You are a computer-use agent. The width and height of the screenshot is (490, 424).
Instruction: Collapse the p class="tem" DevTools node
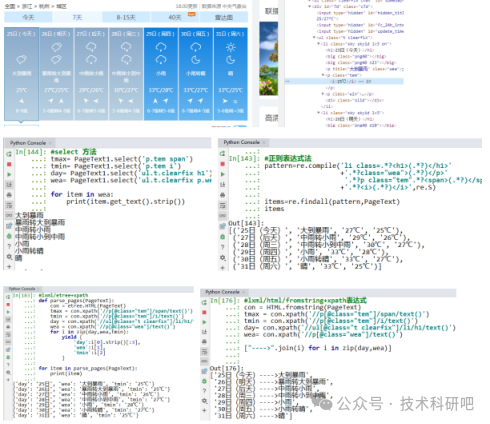323,75
